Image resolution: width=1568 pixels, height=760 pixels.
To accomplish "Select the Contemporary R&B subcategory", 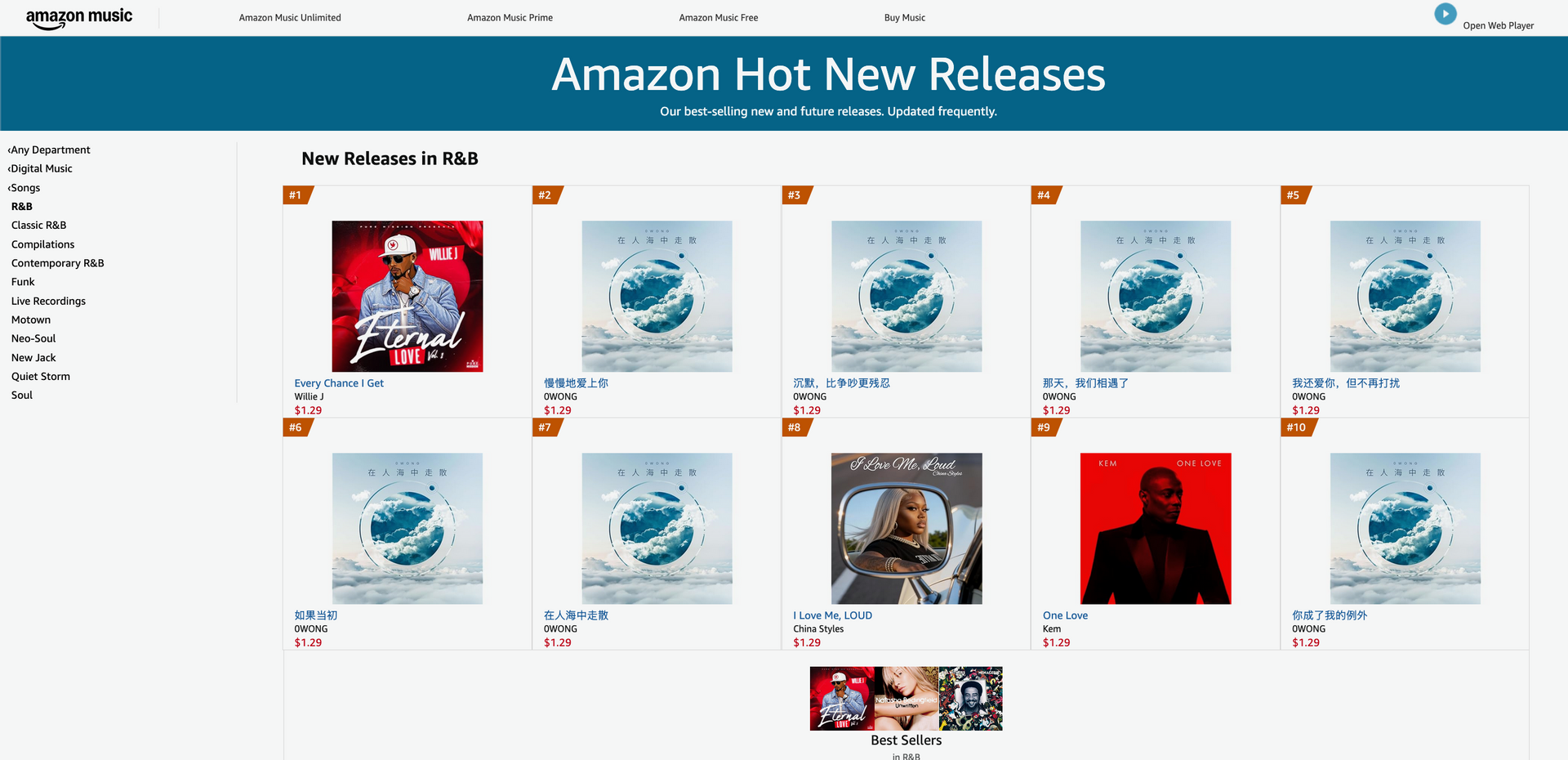I will 58,263.
